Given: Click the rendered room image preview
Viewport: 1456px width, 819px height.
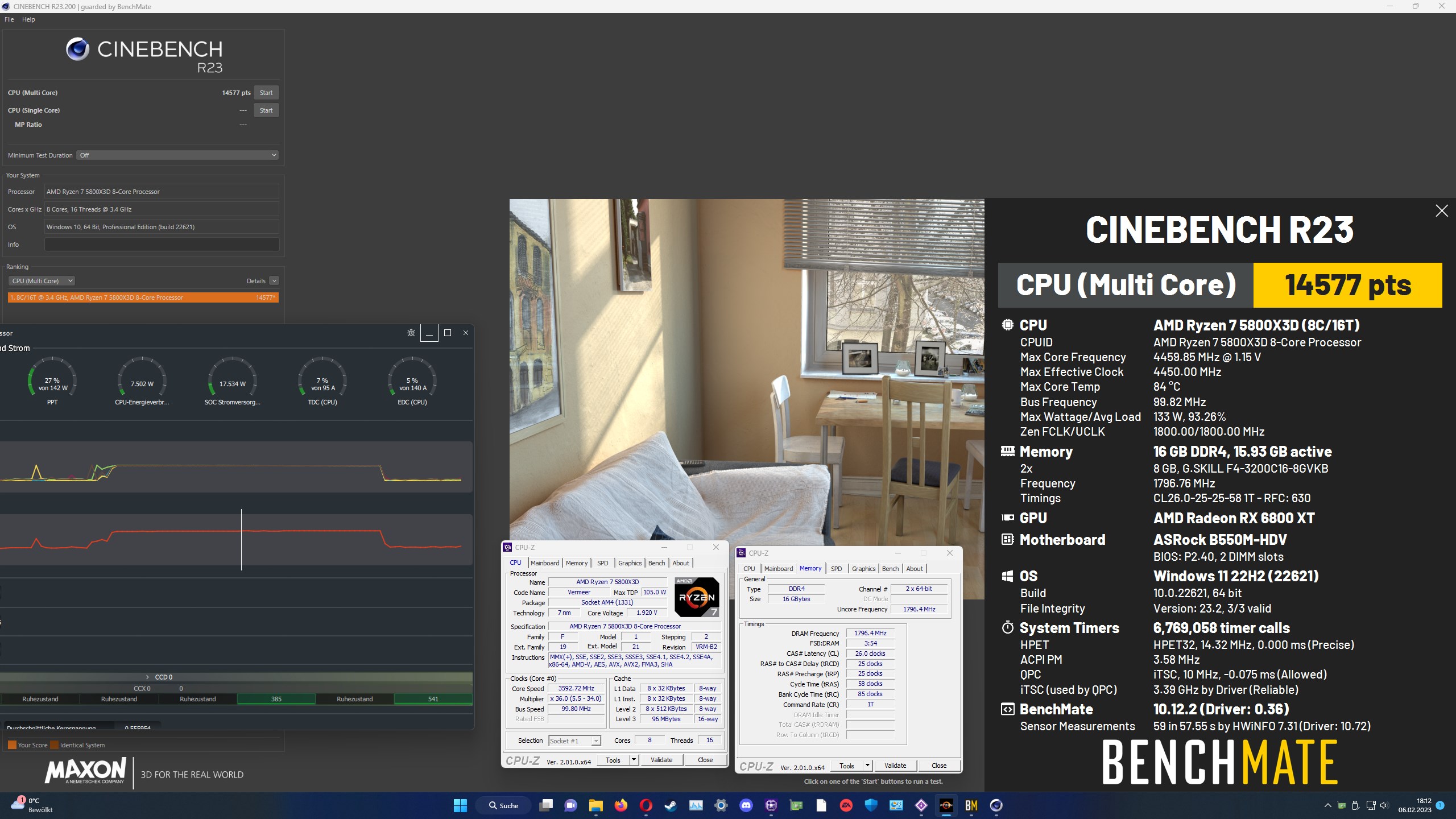Looking at the screenshot, I should tap(747, 370).
